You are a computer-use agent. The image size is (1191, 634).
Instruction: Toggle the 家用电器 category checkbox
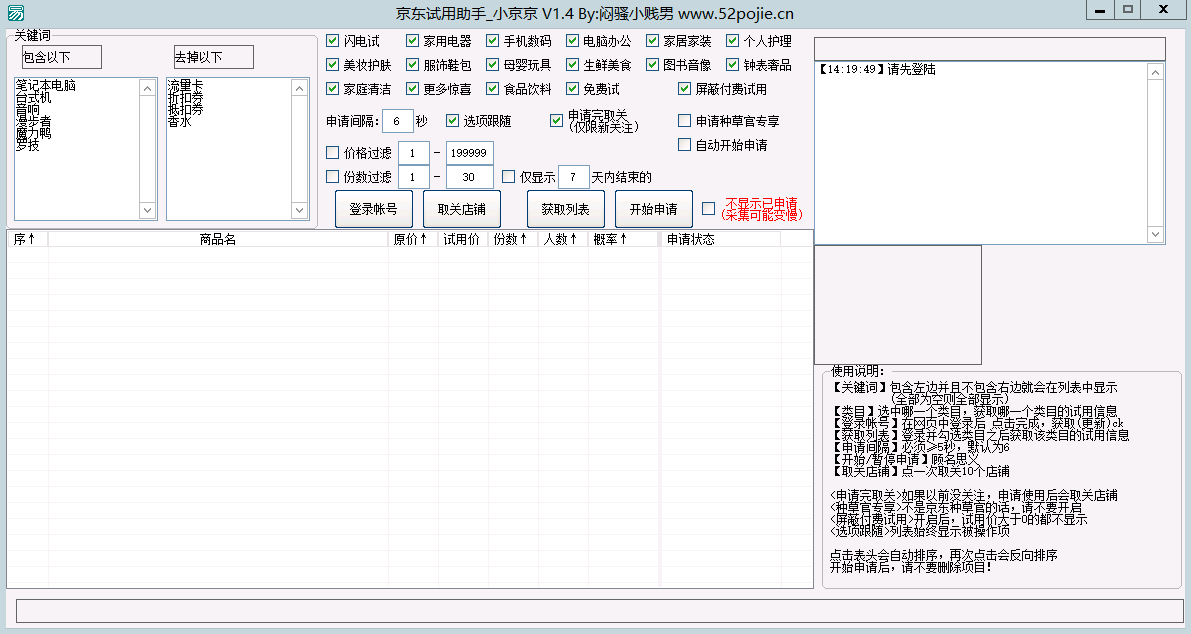[412, 40]
